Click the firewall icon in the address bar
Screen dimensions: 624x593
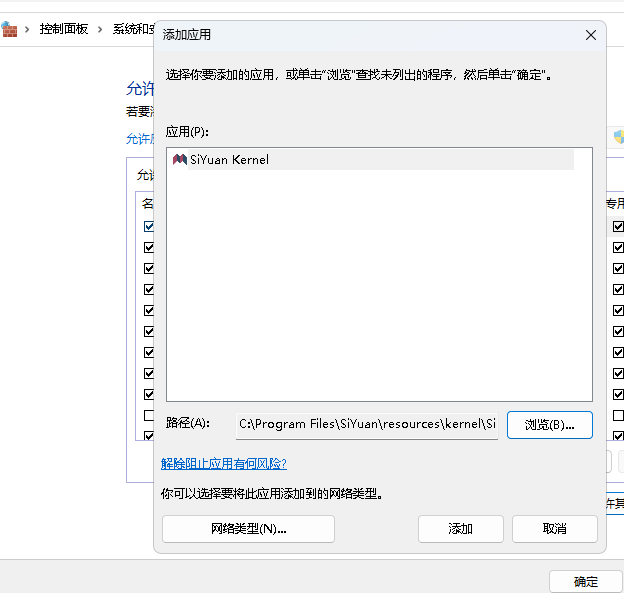(9, 29)
